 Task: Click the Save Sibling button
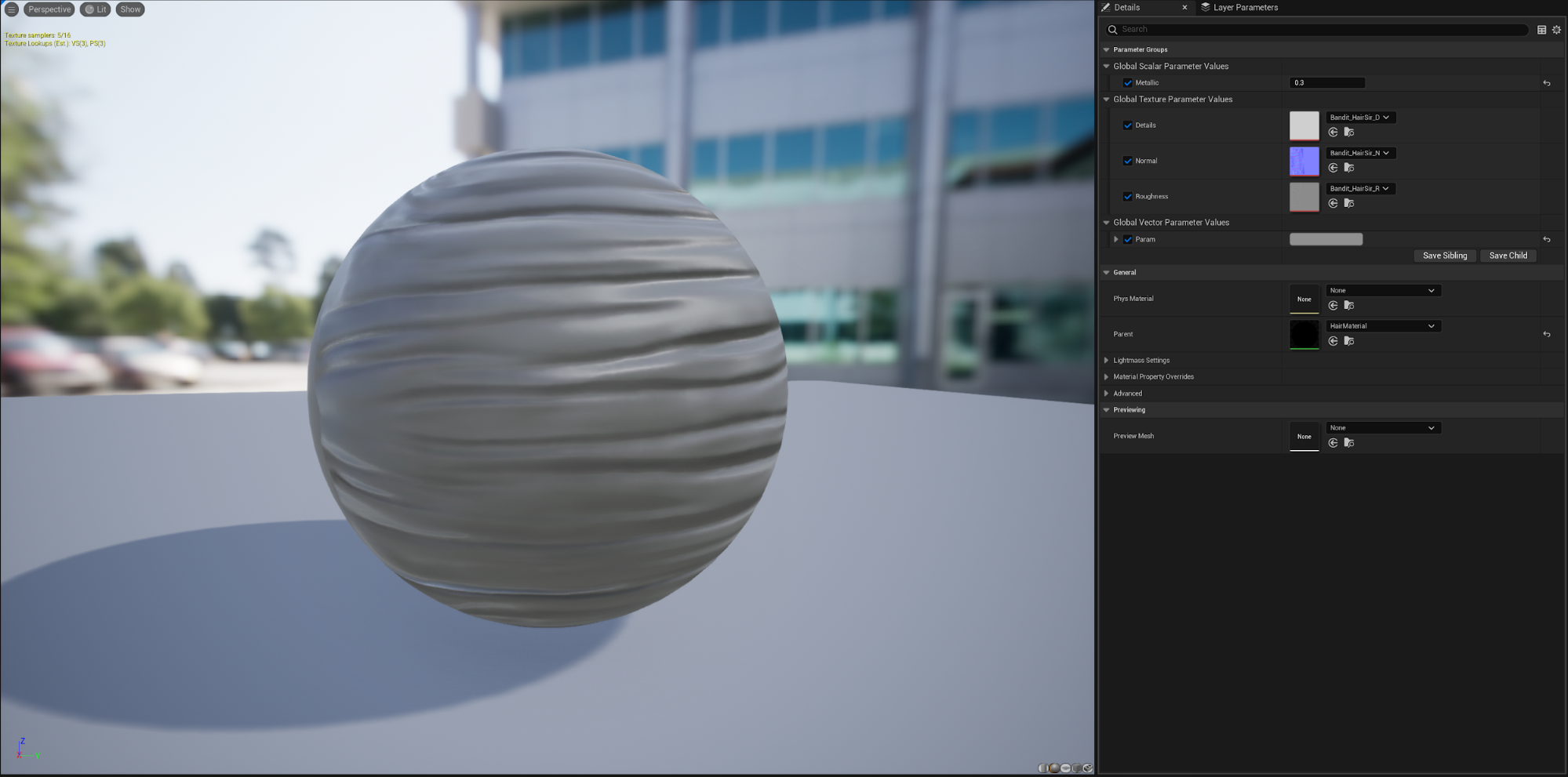[x=1445, y=256]
